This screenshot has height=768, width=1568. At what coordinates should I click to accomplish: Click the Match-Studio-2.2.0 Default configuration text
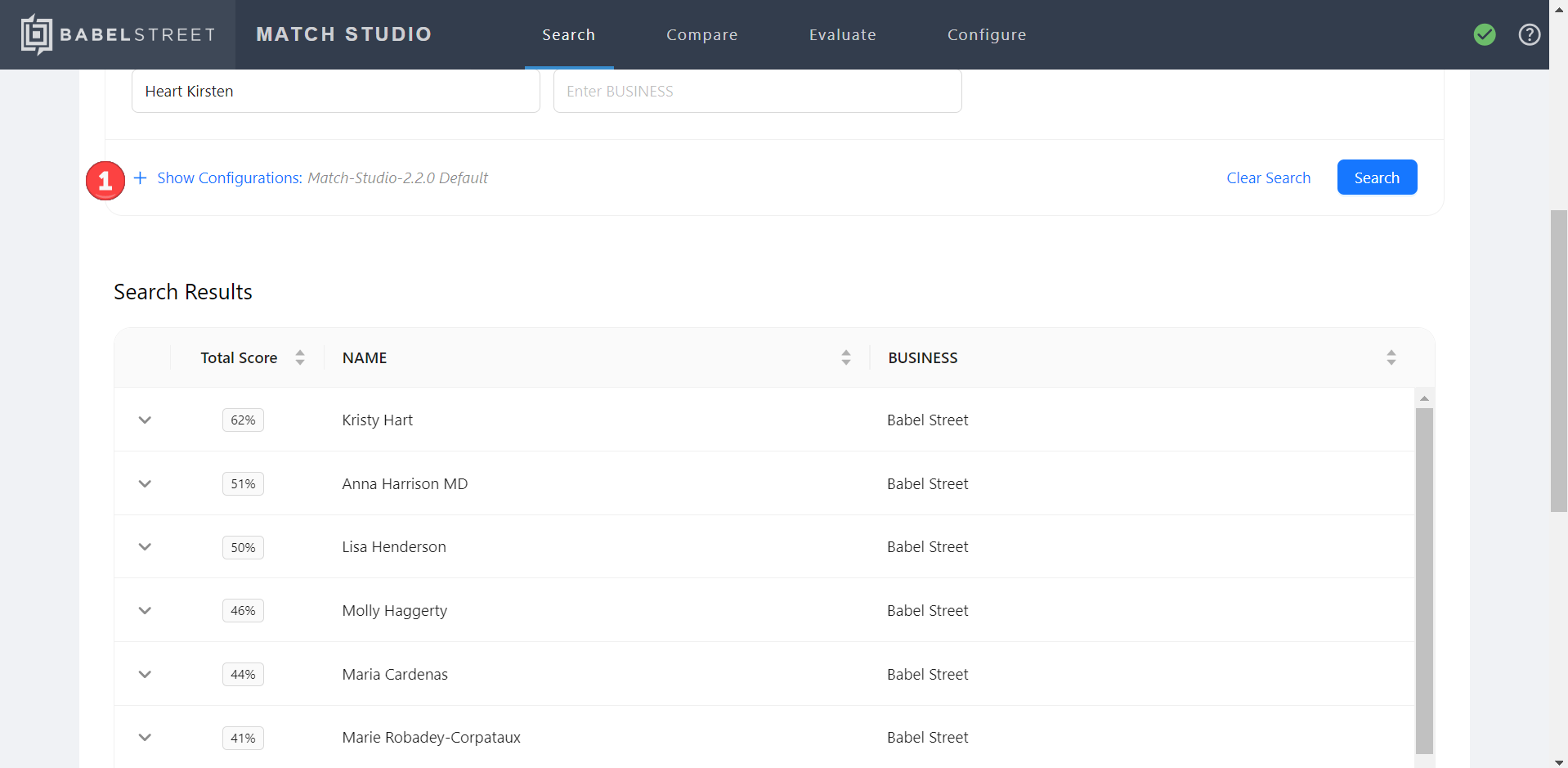tap(397, 177)
